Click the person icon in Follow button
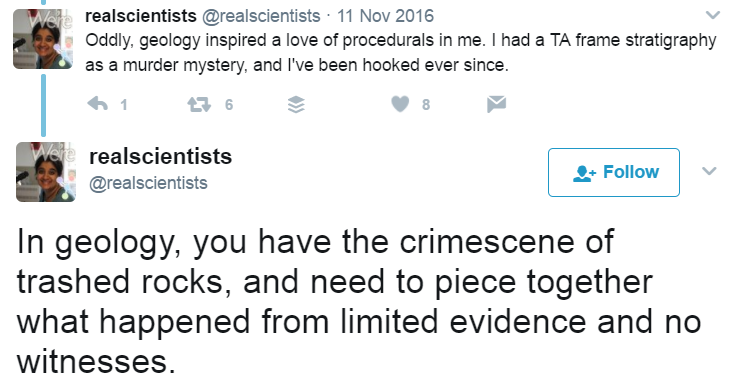 pyautogui.click(x=584, y=173)
